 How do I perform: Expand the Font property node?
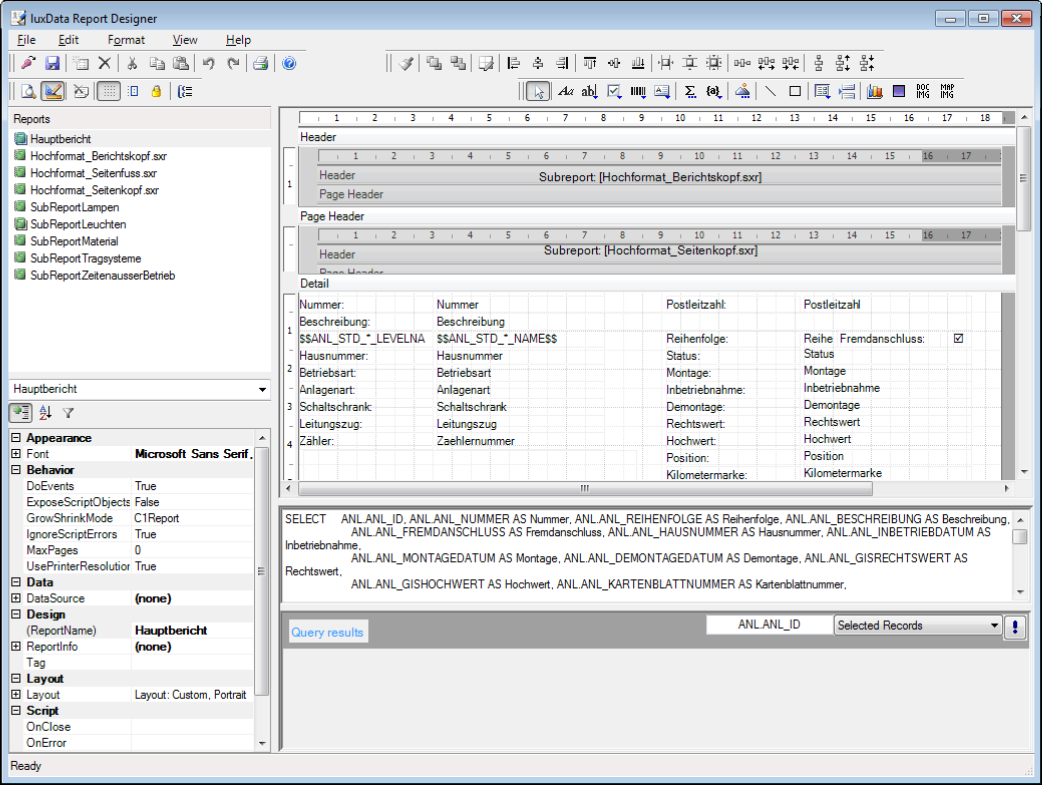coord(16,454)
